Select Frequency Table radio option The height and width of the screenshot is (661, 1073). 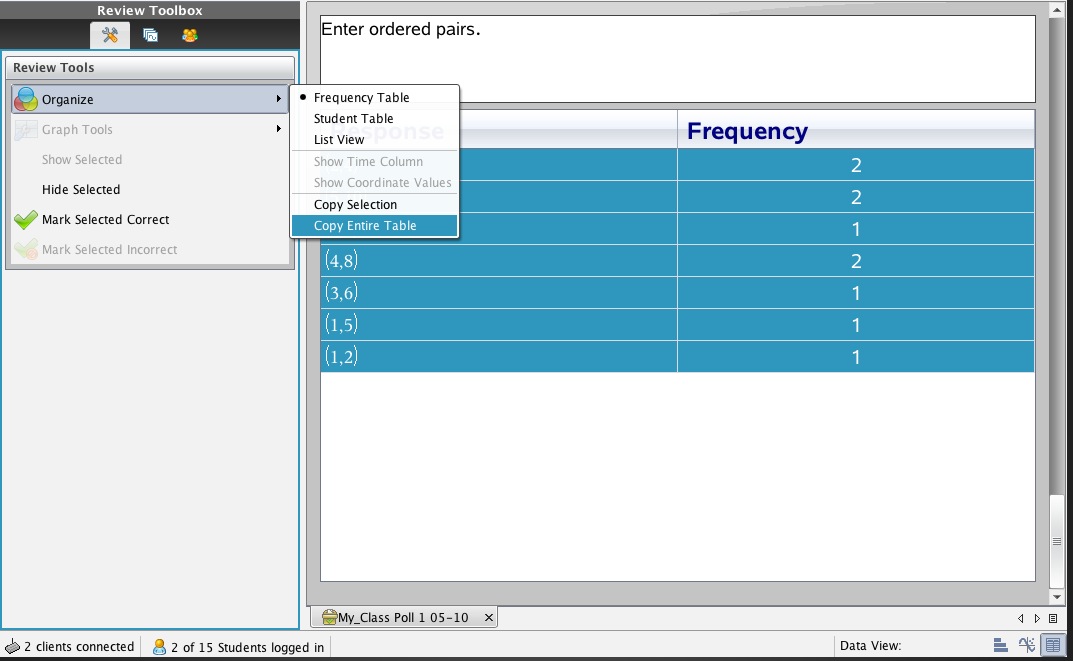click(361, 98)
